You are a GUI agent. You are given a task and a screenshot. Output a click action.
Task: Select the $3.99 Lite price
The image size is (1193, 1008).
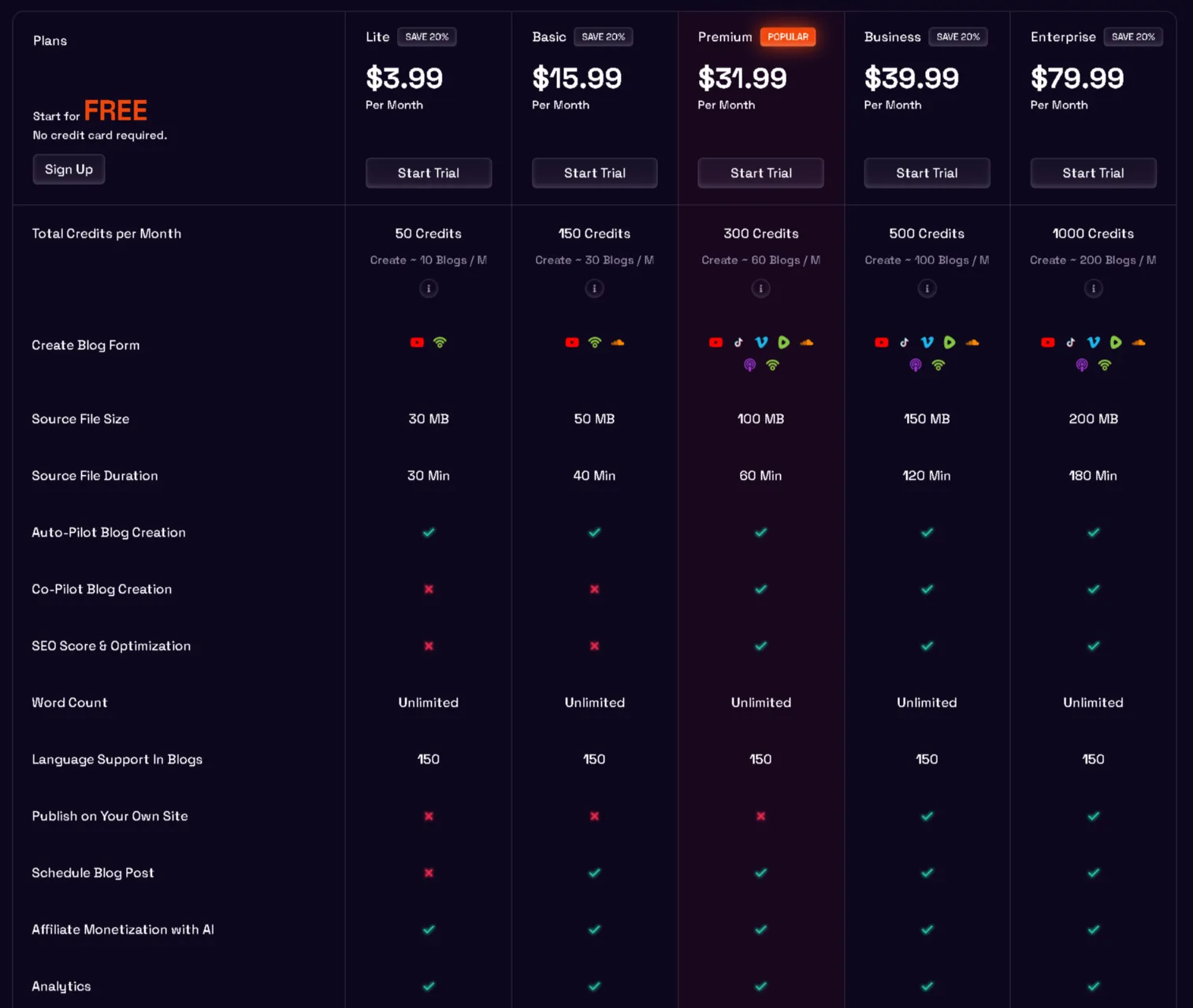click(404, 78)
